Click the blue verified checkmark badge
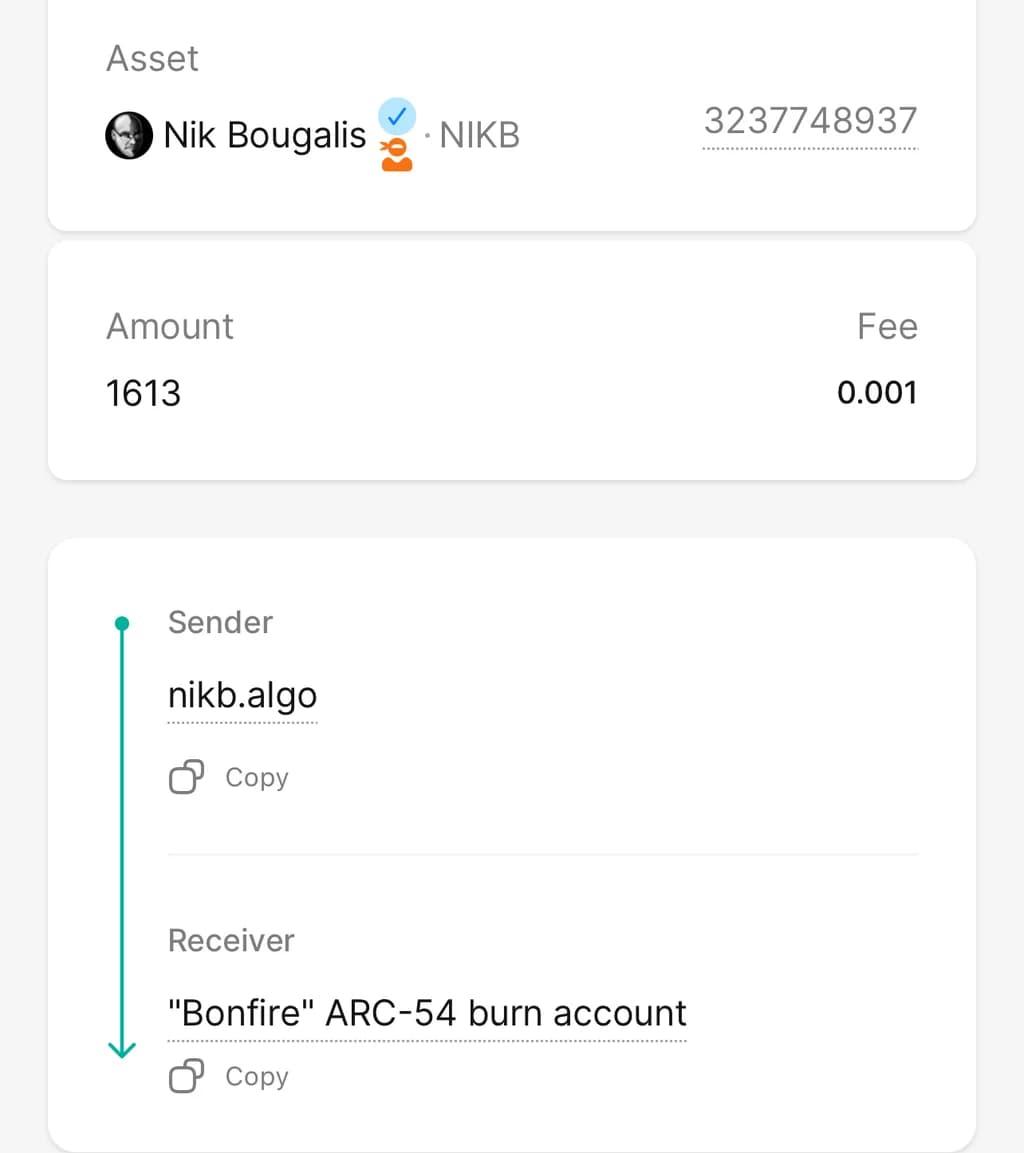Image resolution: width=1024 pixels, height=1153 pixels. point(398,117)
